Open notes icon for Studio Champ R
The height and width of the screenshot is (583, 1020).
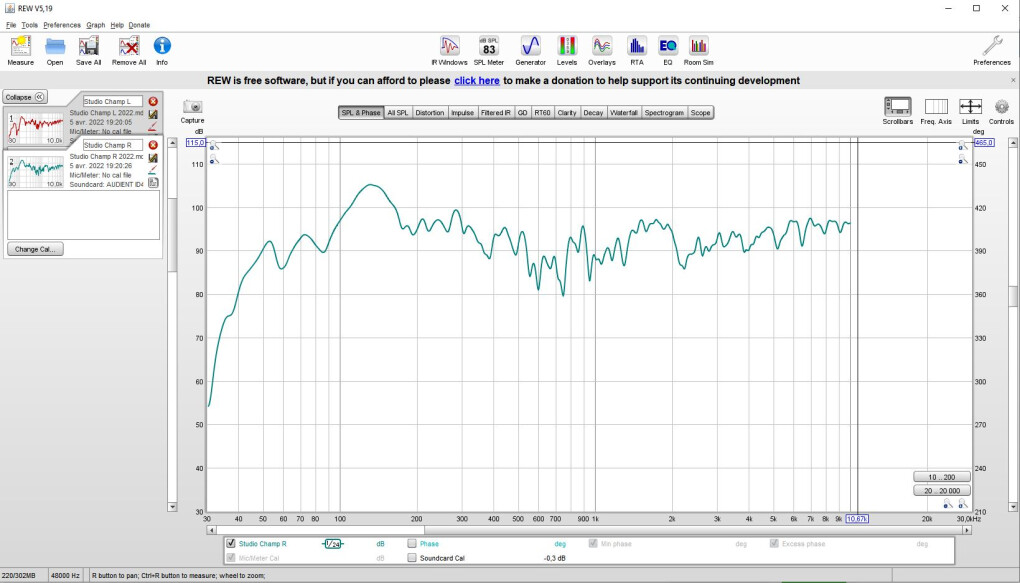[x=153, y=183]
